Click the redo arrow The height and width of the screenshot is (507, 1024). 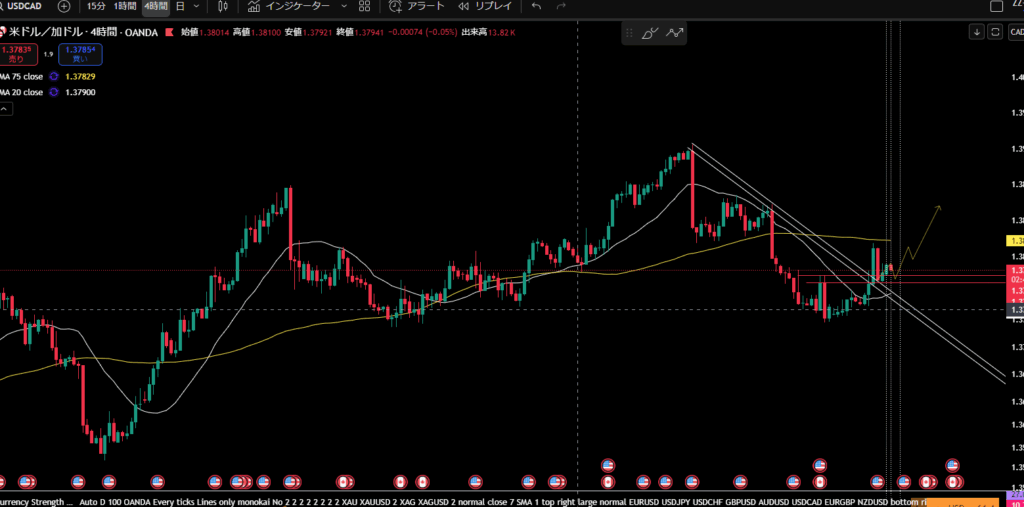pos(565,6)
